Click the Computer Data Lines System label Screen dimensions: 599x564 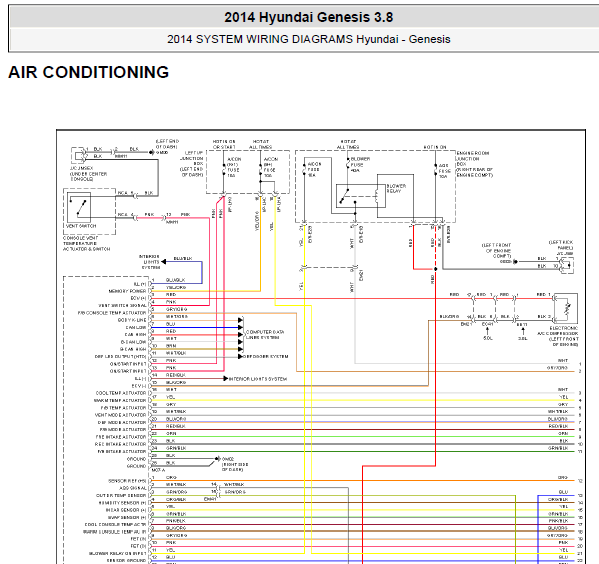pos(265,335)
